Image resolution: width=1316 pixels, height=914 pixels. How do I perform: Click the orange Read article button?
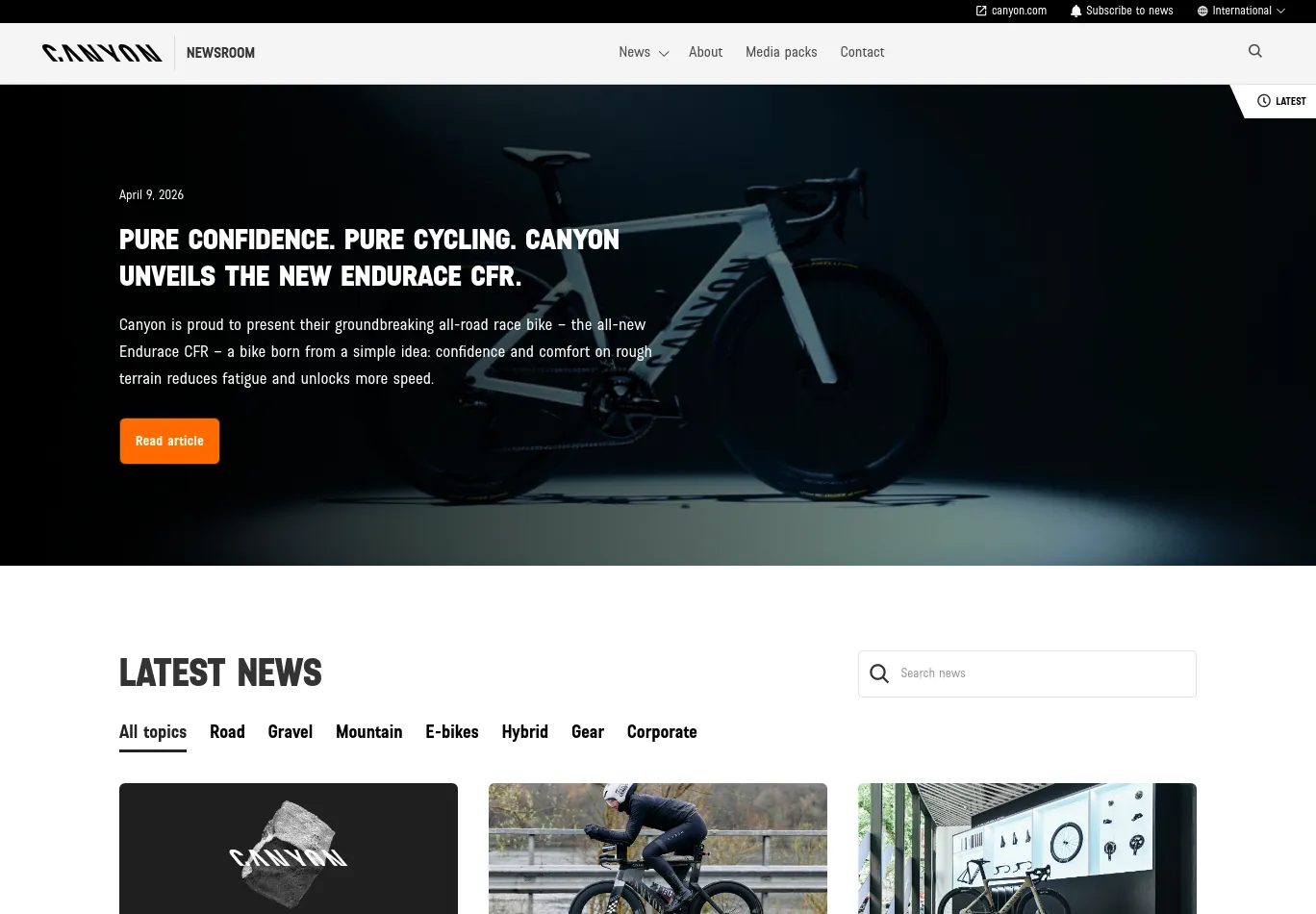169,441
